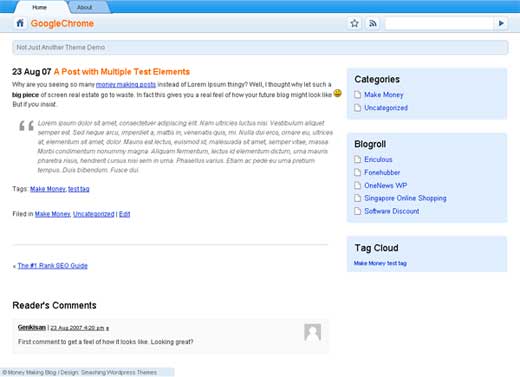Open Make Money in Categories sidebar
Image resolution: width=520 pixels, height=377 pixels.
(x=384, y=95)
